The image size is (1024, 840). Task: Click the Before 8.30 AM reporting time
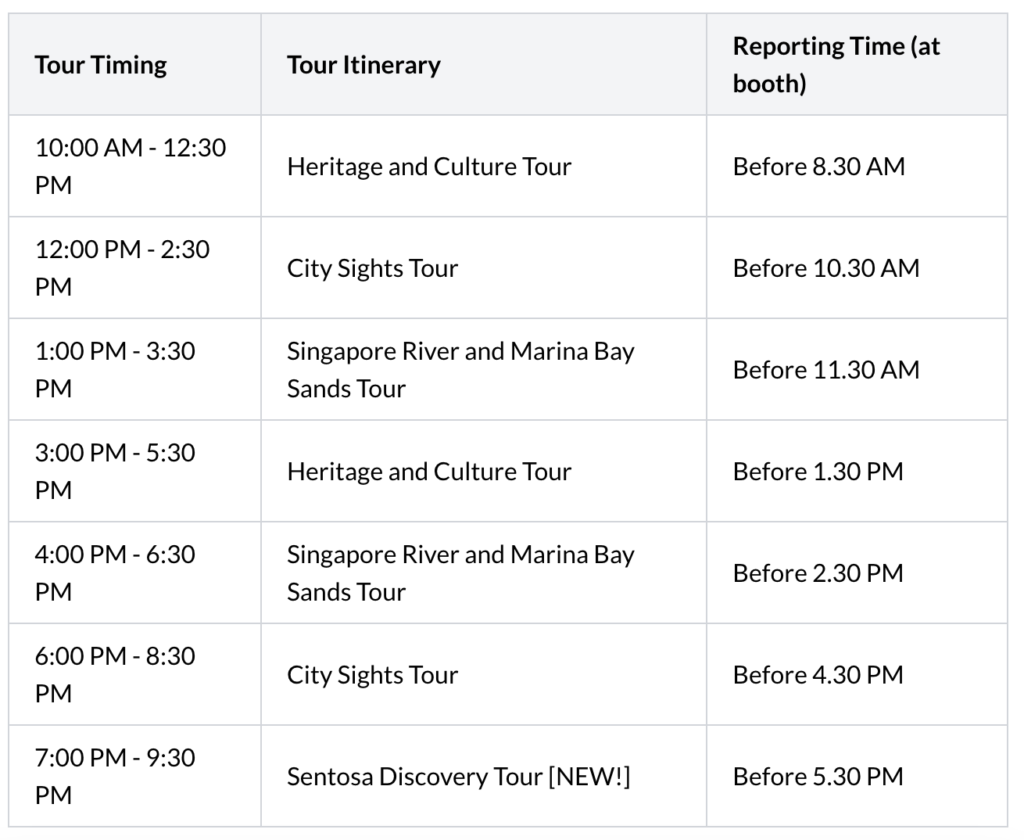(x=819, y=166)
